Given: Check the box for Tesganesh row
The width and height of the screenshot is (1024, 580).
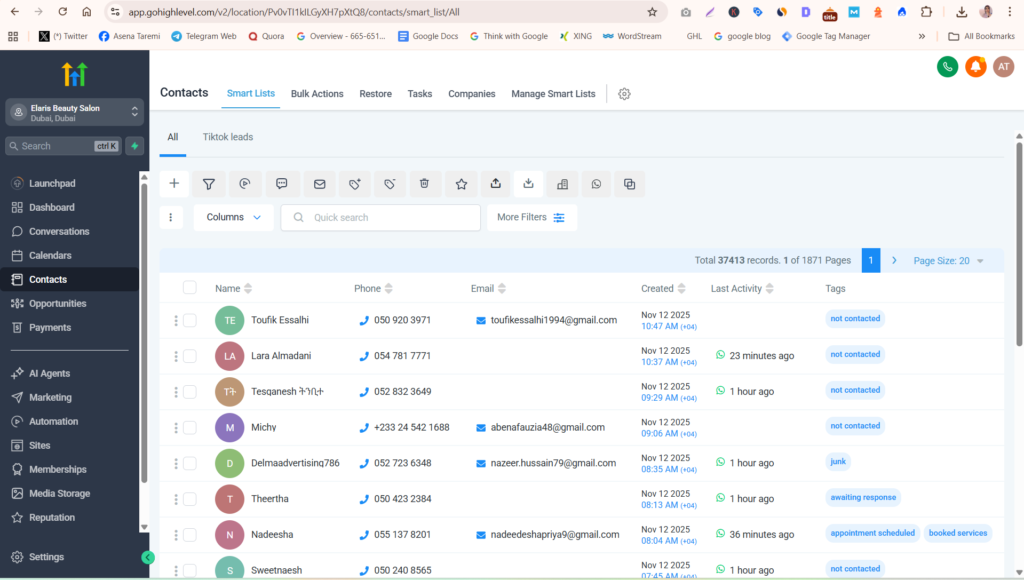Looking at the screenshot, I should (x=189, y=392).
